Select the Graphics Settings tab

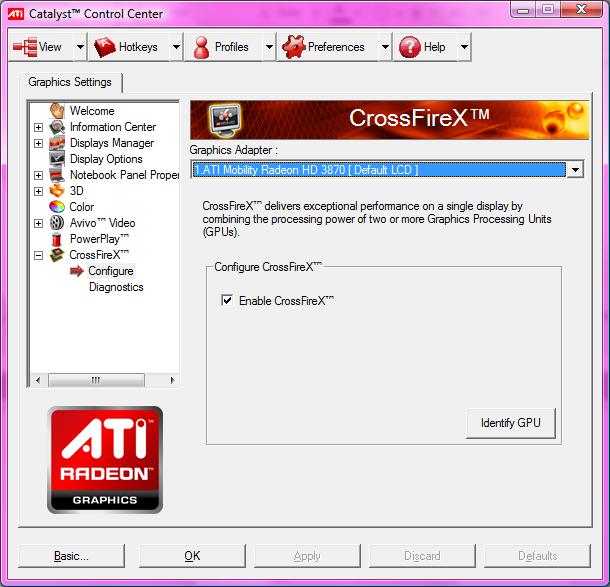point(70,82)
